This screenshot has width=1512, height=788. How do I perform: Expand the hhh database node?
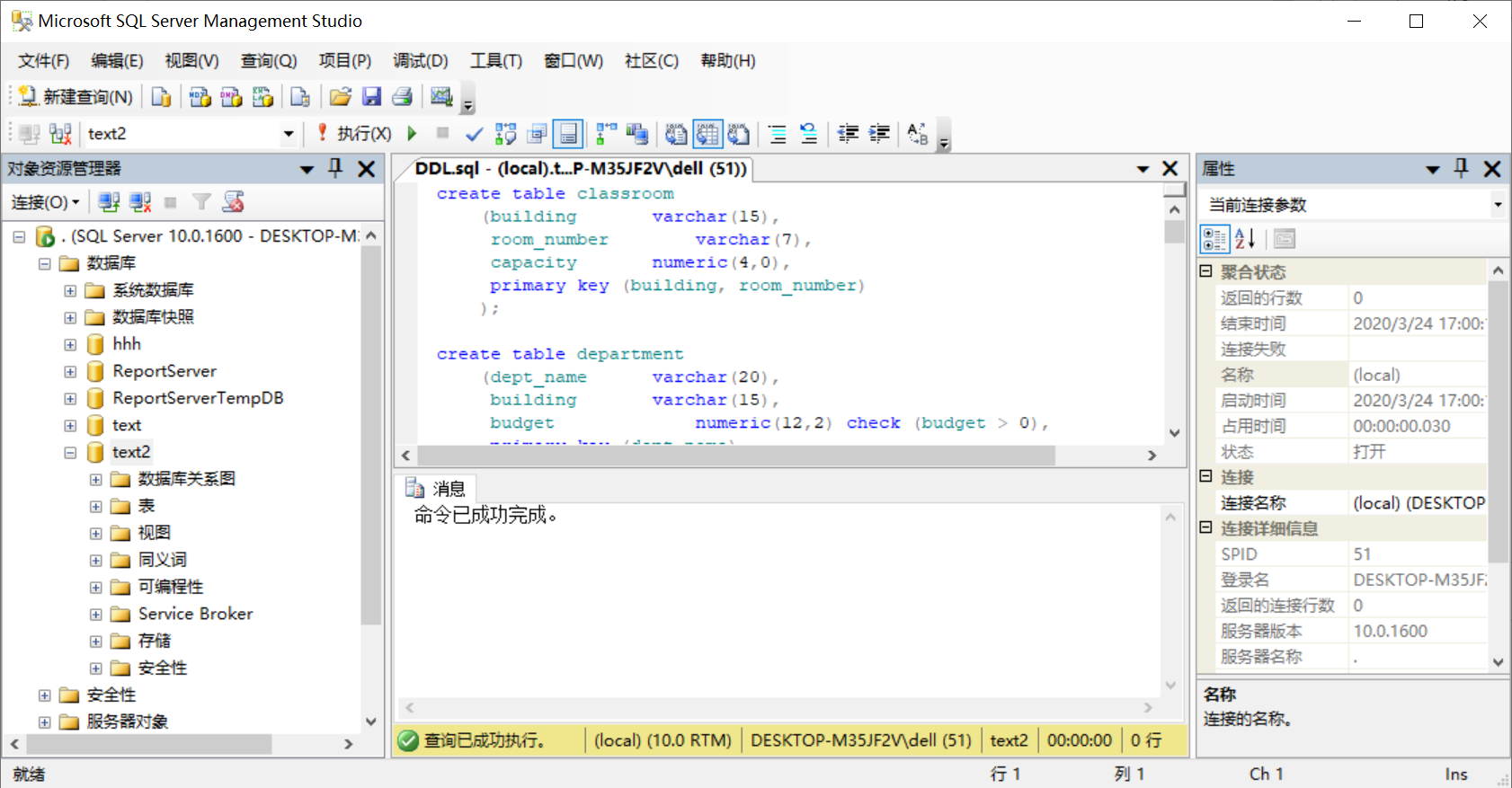click(69, 344)
